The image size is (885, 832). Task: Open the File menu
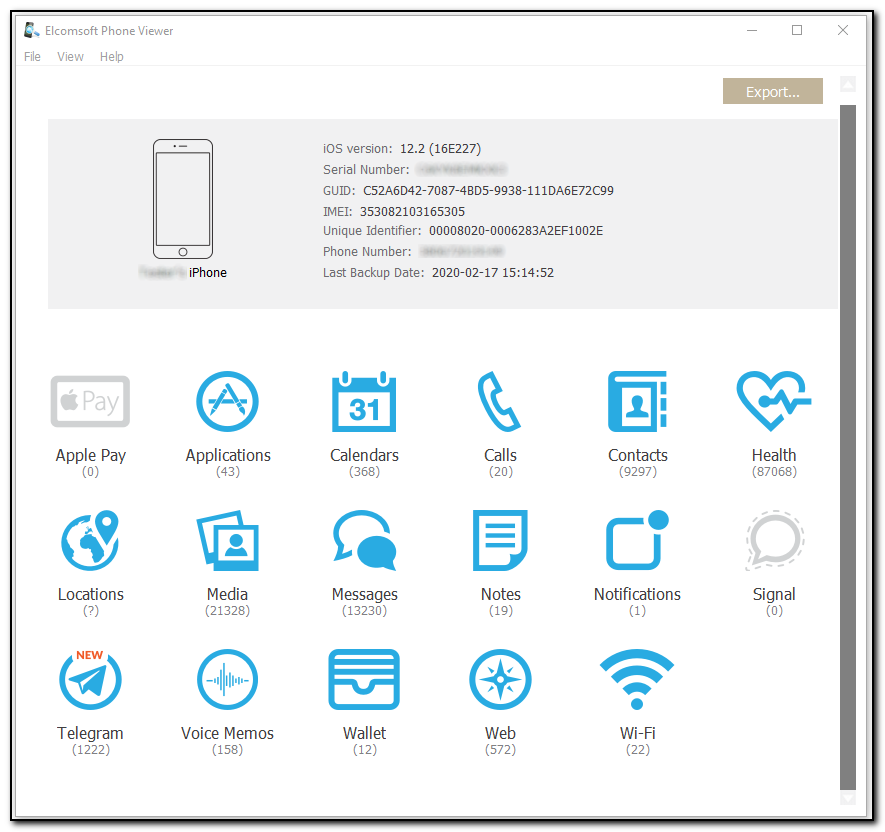(32, 56)
